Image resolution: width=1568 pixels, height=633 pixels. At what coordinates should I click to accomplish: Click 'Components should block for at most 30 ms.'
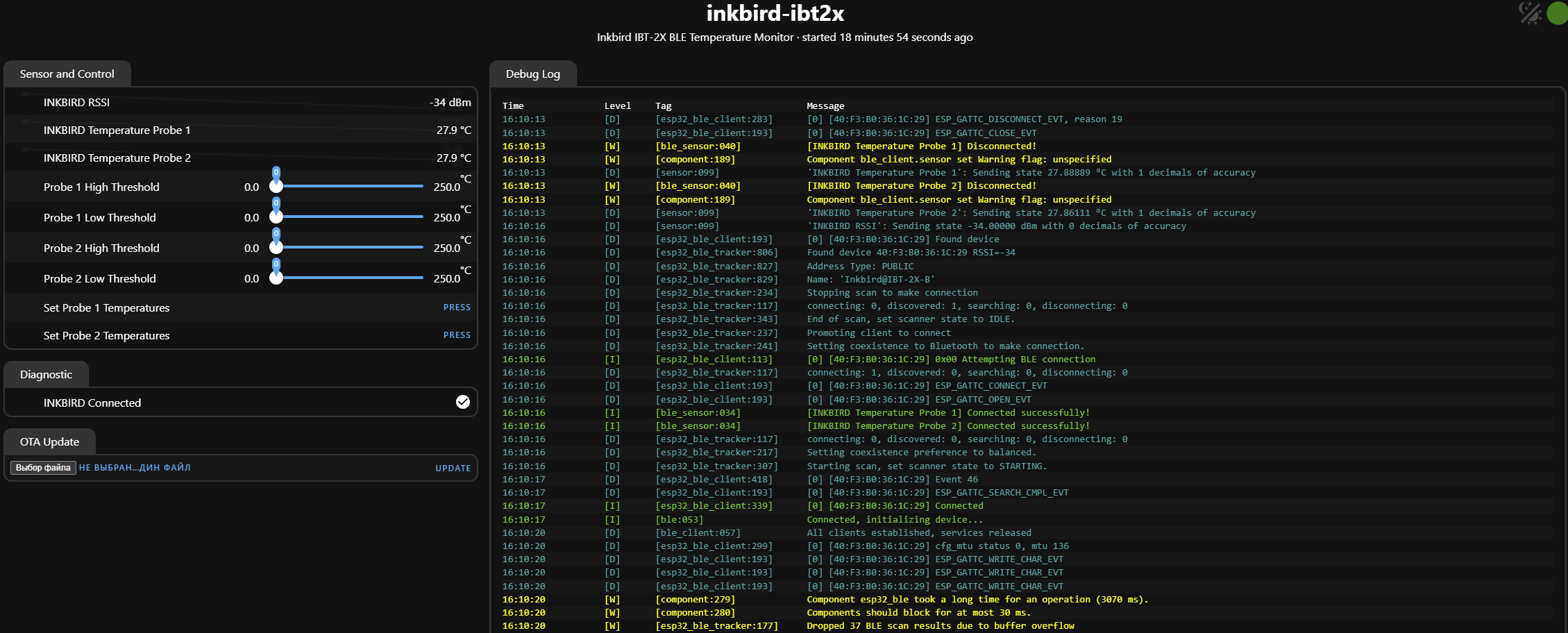click(x=919, y=612)
